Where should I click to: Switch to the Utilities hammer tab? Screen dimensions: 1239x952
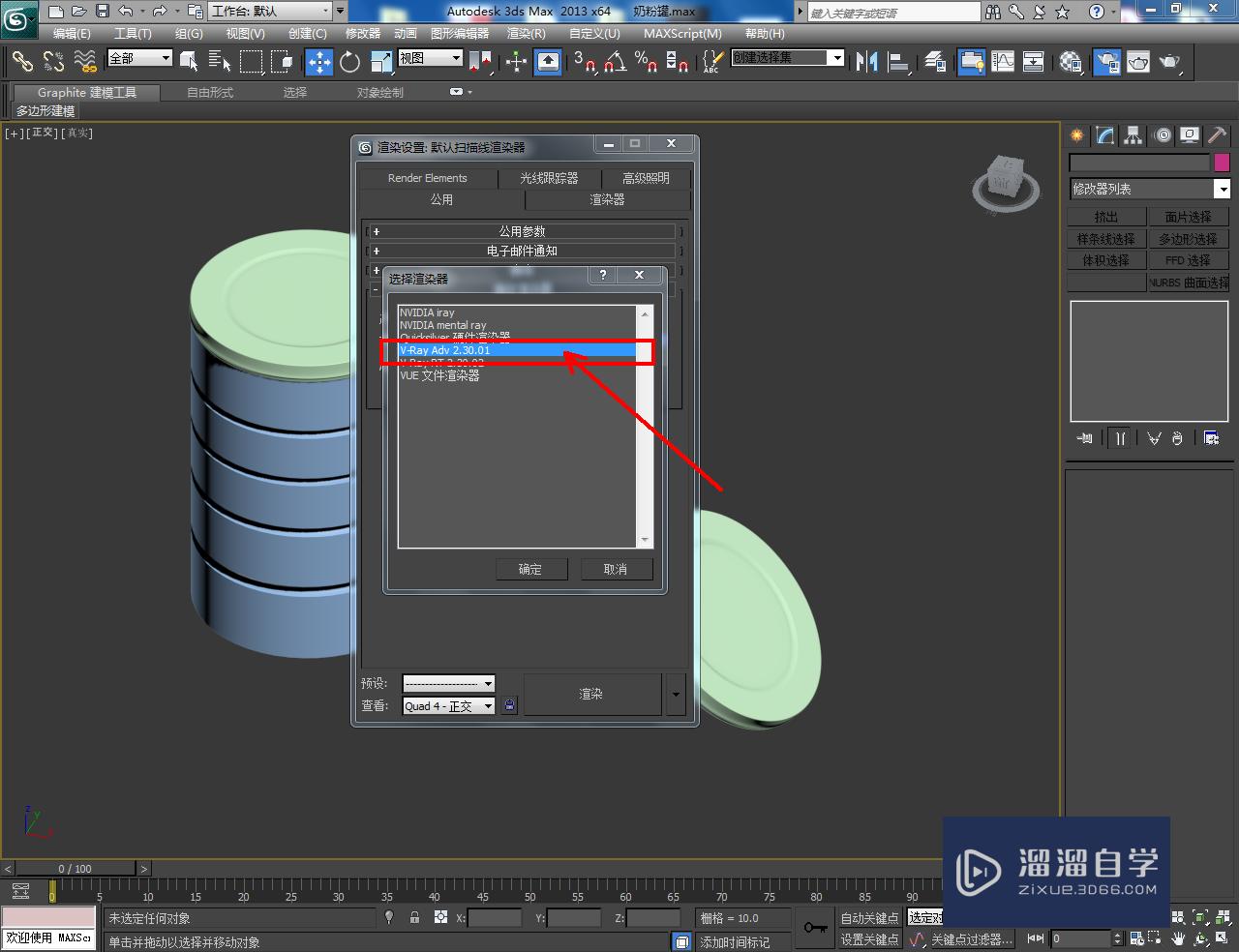tap(1217, 135)
